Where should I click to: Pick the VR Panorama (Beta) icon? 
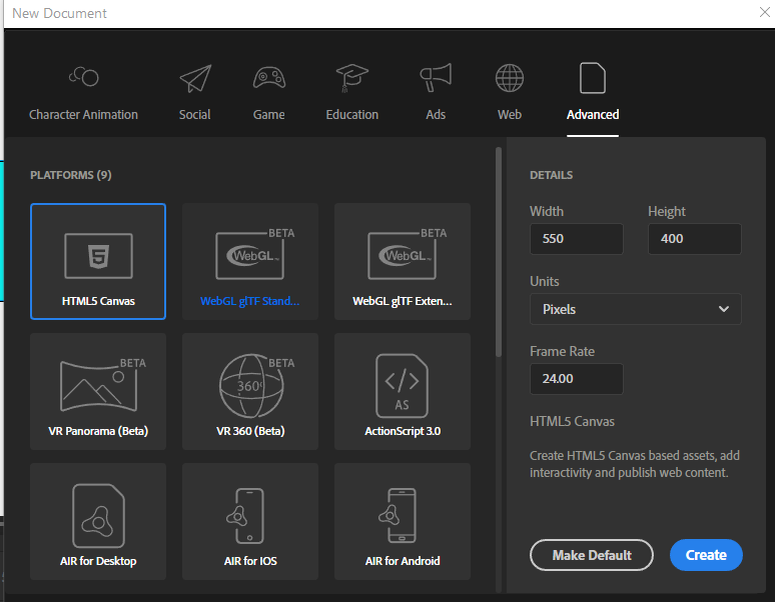coord(103,385)
